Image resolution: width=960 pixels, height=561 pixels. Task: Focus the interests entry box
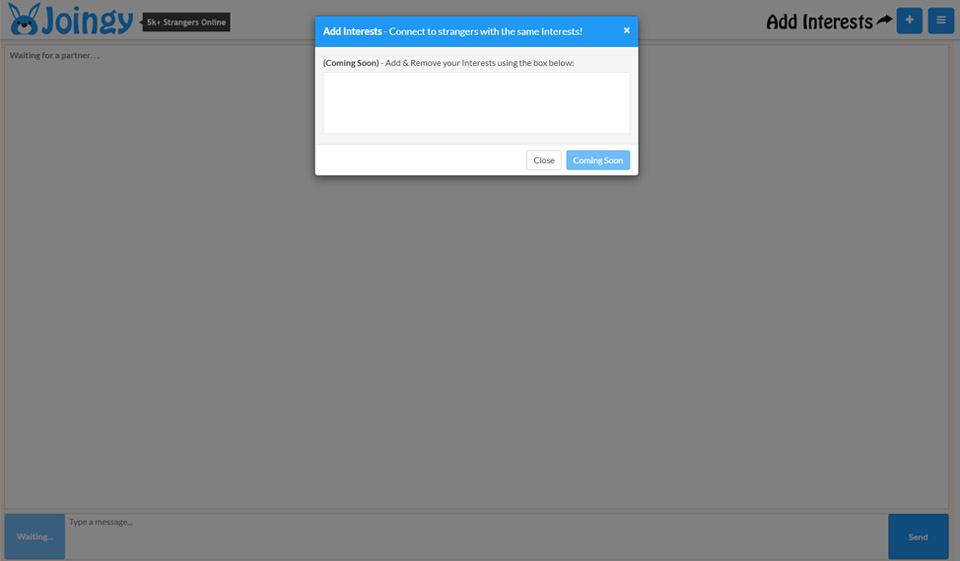(476, 102)
